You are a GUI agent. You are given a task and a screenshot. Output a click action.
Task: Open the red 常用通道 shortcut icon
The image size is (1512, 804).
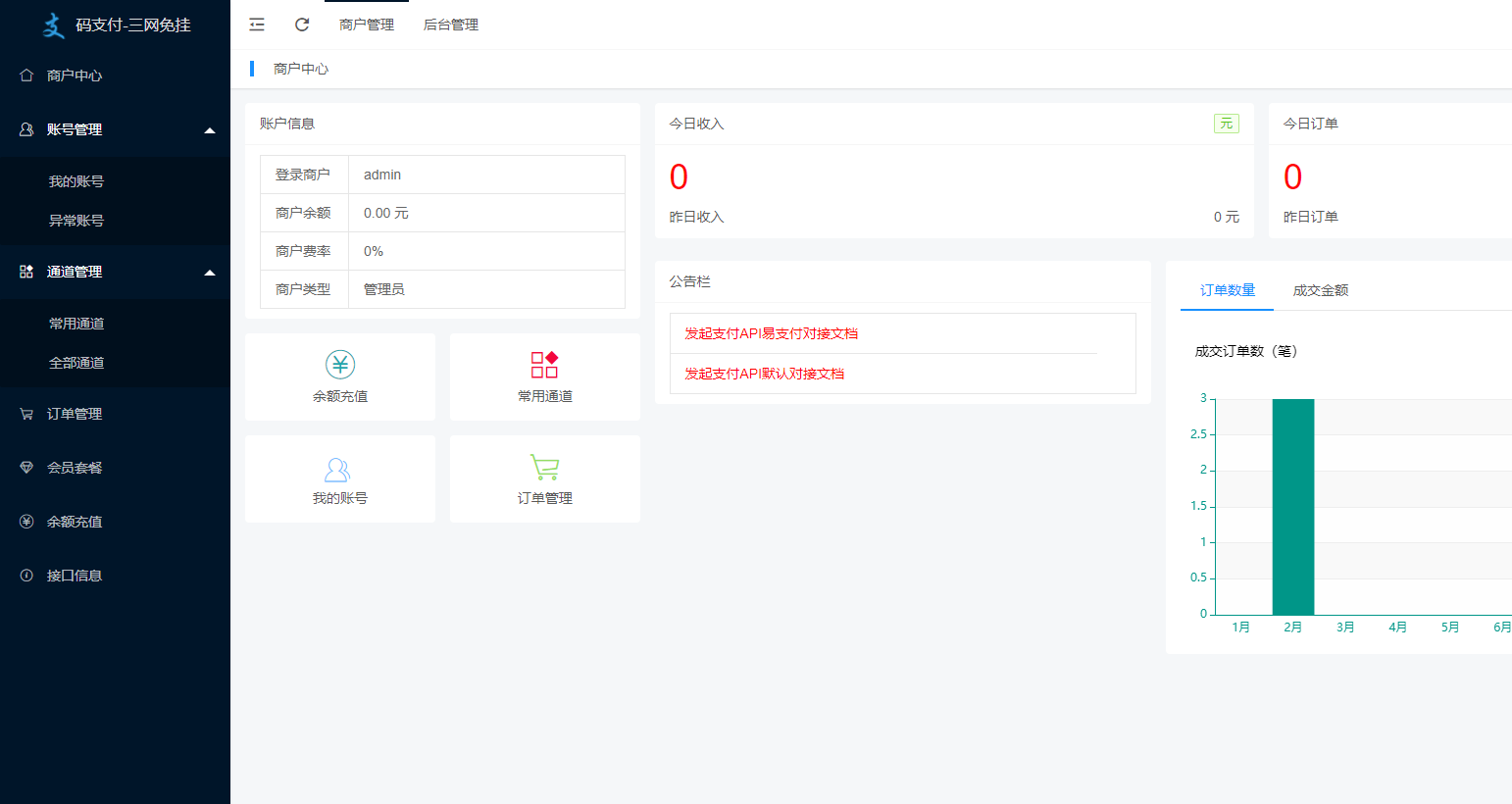pos(544,365)
